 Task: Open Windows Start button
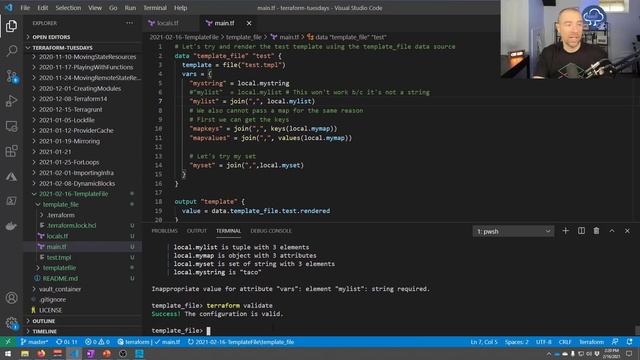point(8,353)
